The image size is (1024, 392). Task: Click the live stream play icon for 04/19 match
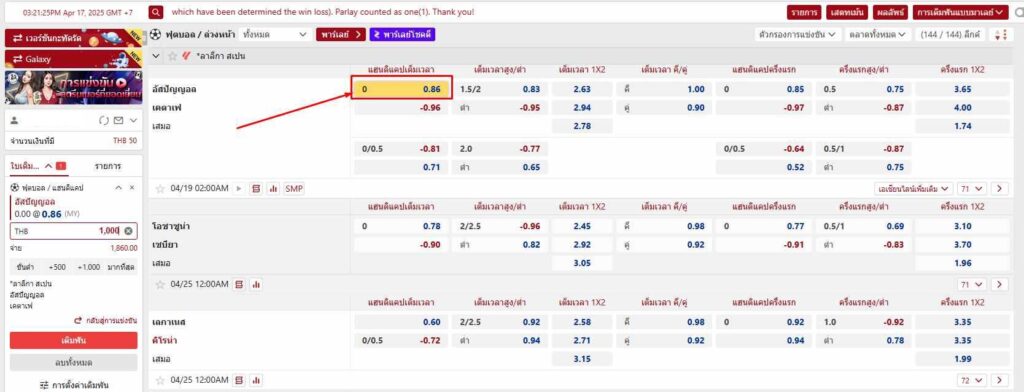coord(239,189)
